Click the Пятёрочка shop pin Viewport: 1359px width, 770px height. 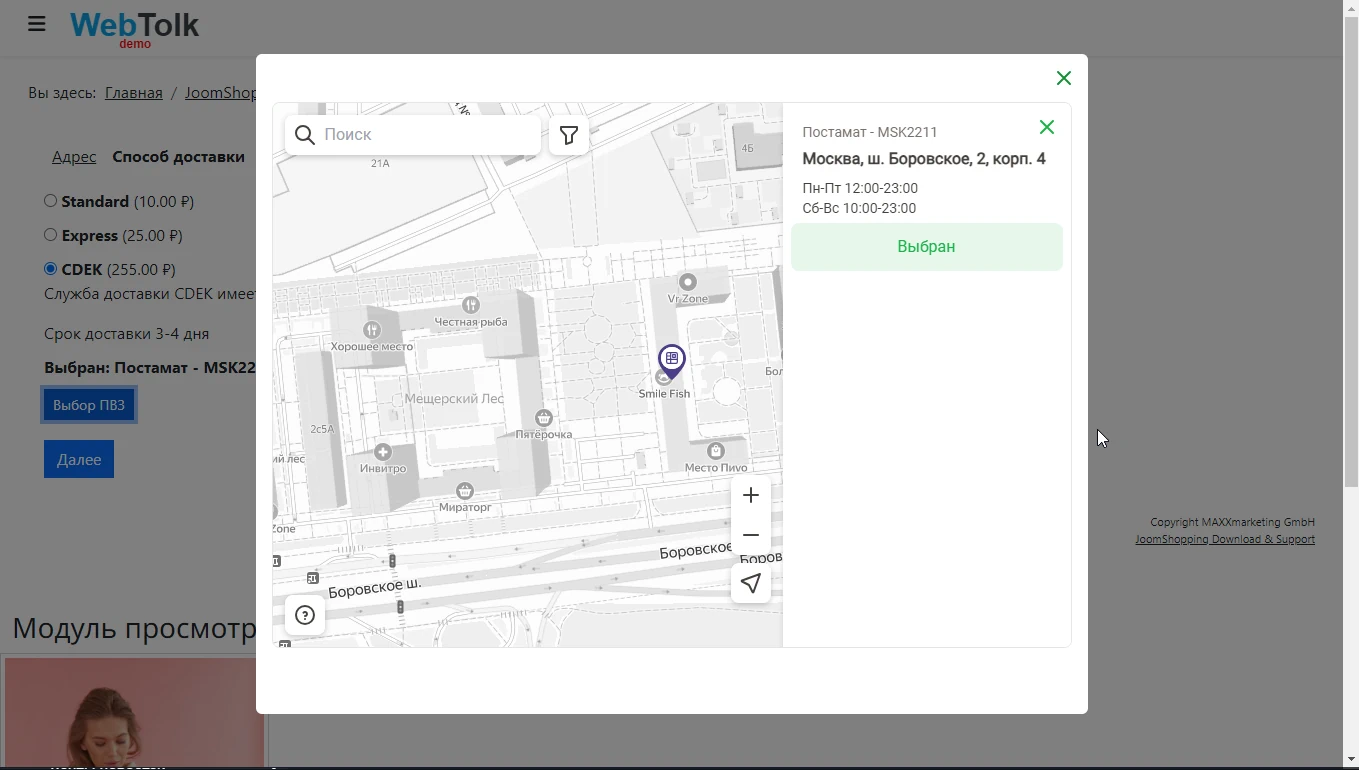click(544, 417)
